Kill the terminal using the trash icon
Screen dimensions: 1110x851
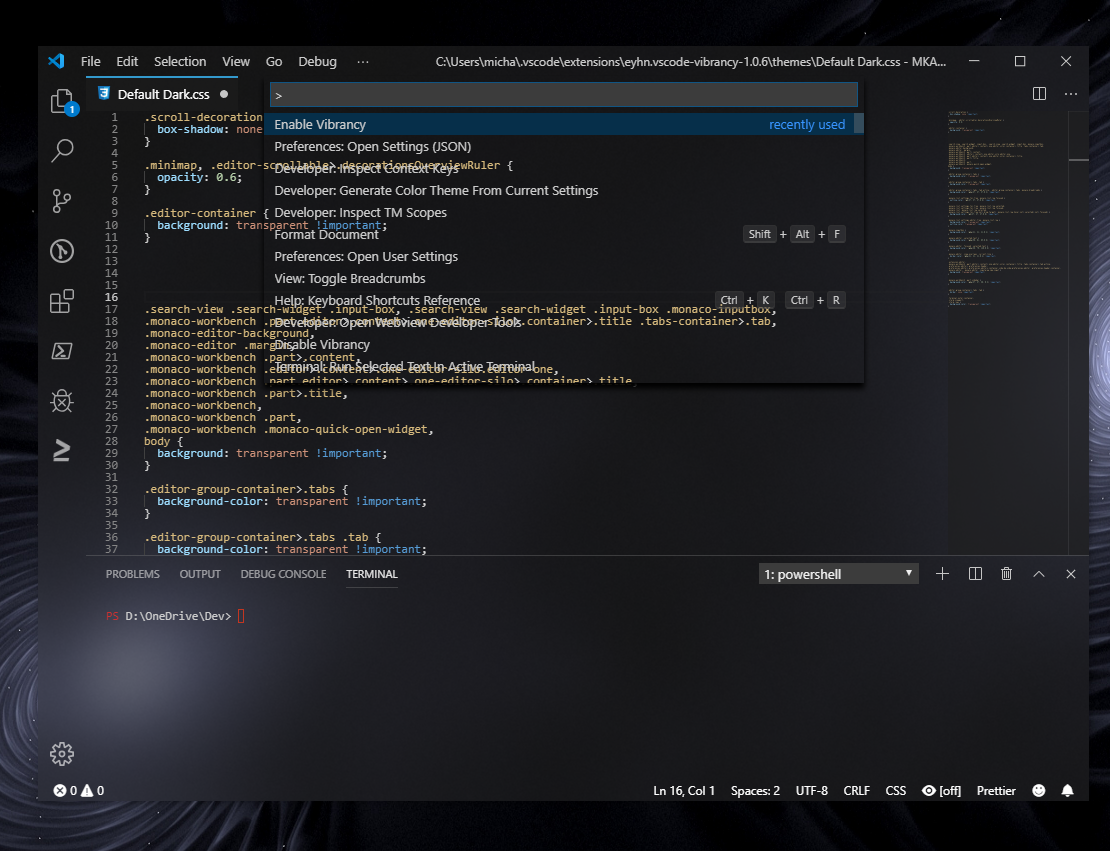[1006, 573]
